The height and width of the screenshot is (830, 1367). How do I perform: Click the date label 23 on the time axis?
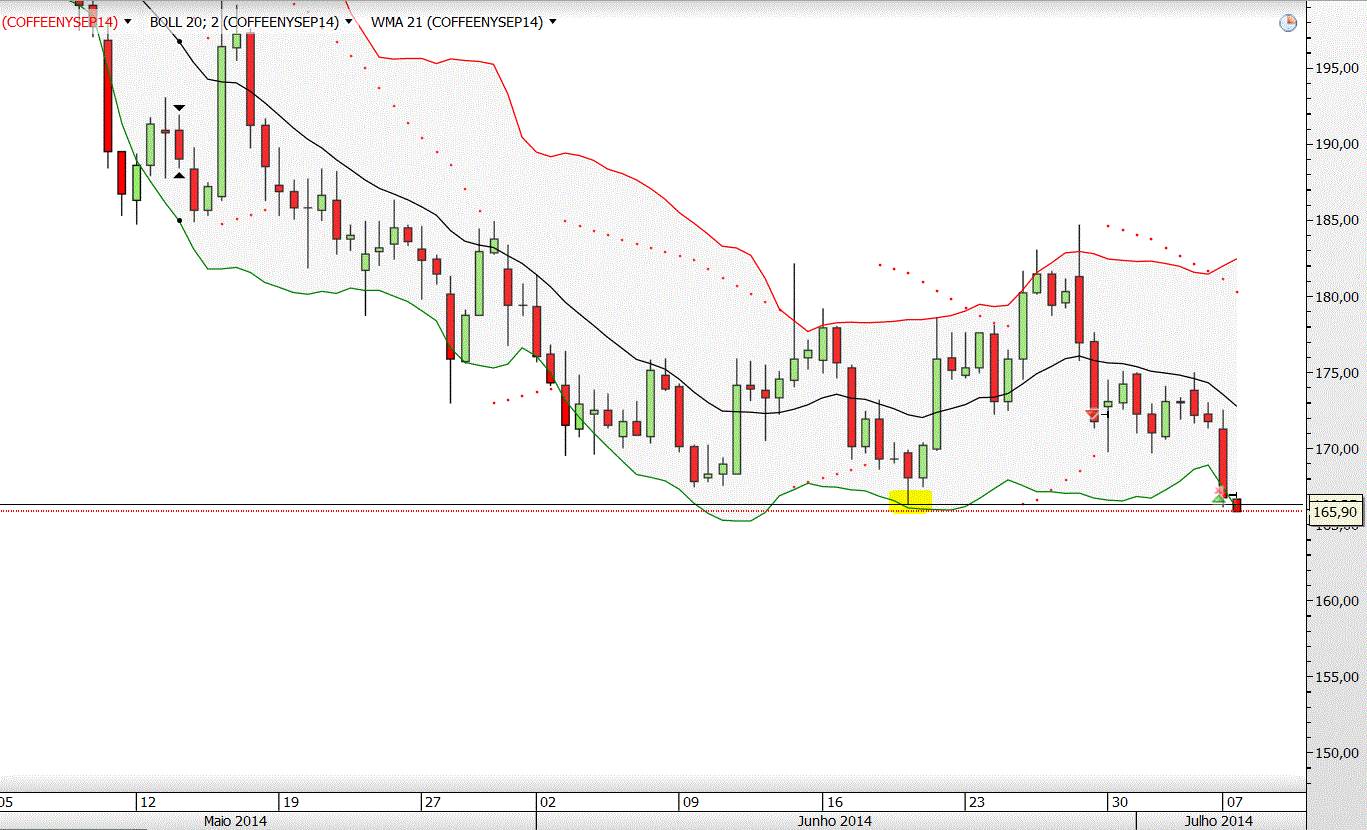coord(976,802)
